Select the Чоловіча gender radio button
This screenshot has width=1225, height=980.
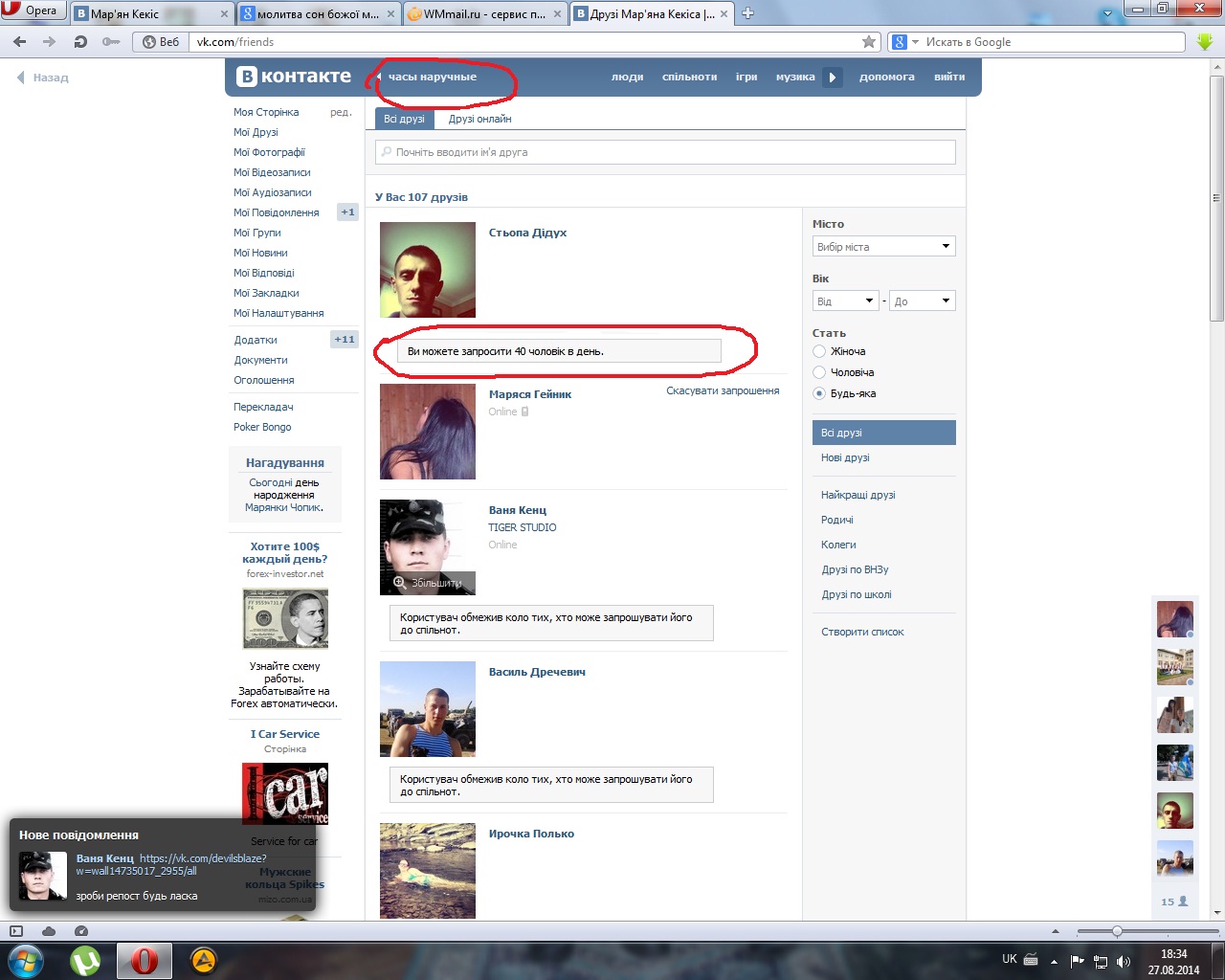tap(819, 373)
